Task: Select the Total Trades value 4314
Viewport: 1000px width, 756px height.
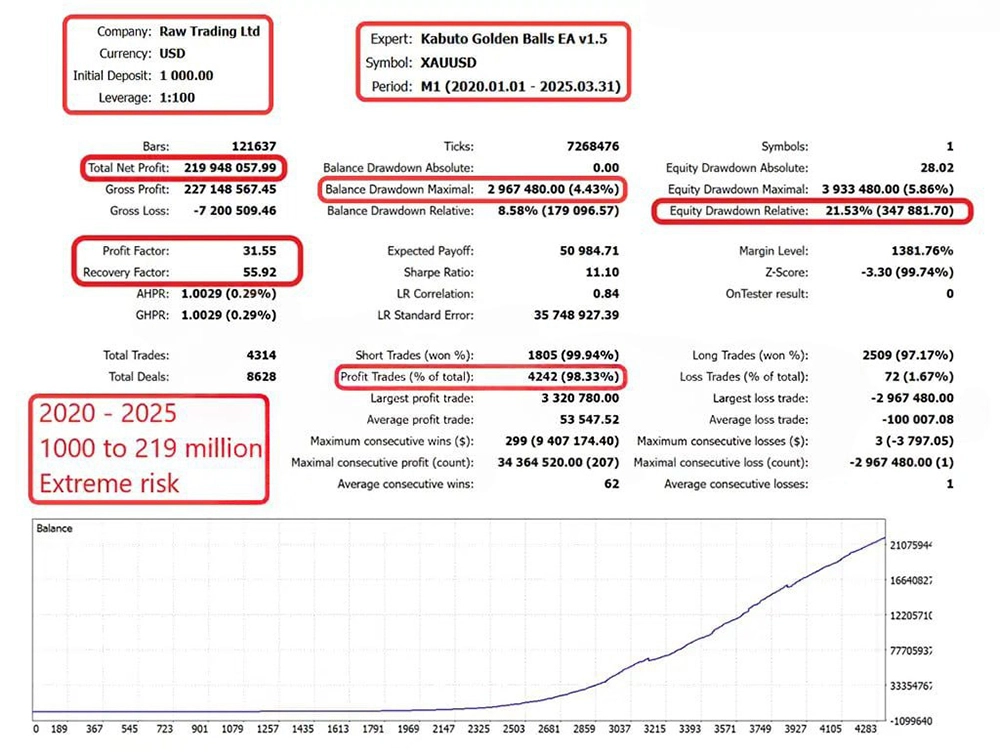Action: pyautogui.click(x=260, y=355)
